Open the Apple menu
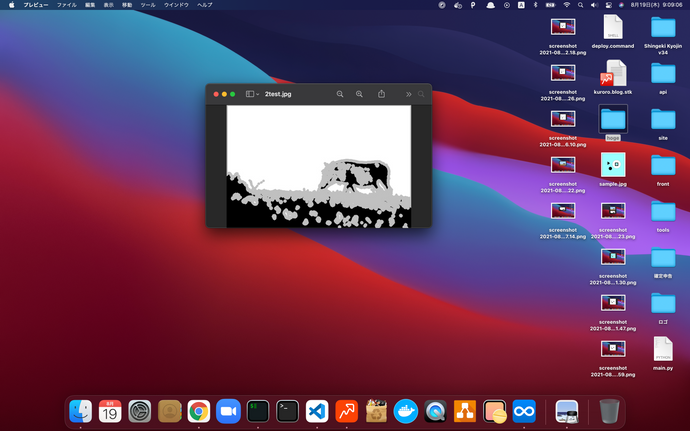 click(x=12, y=5)
